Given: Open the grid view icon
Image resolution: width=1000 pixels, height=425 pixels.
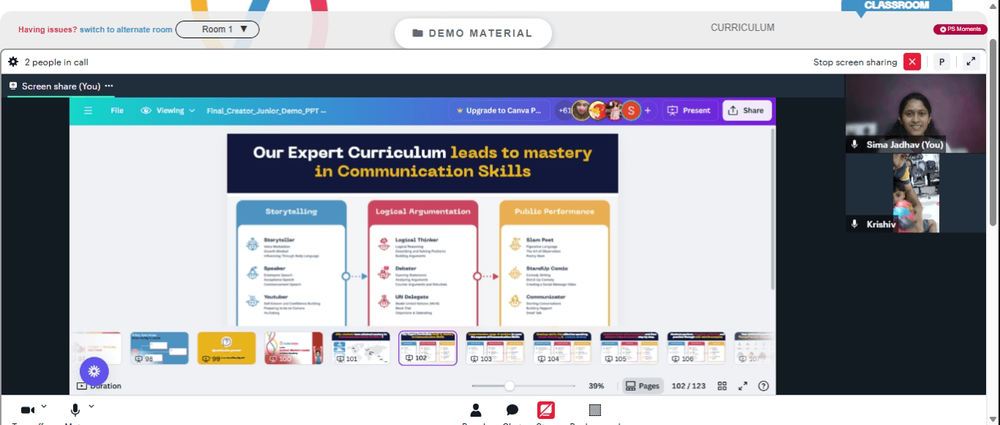Looking at the screenshot, I should point(722,386).
